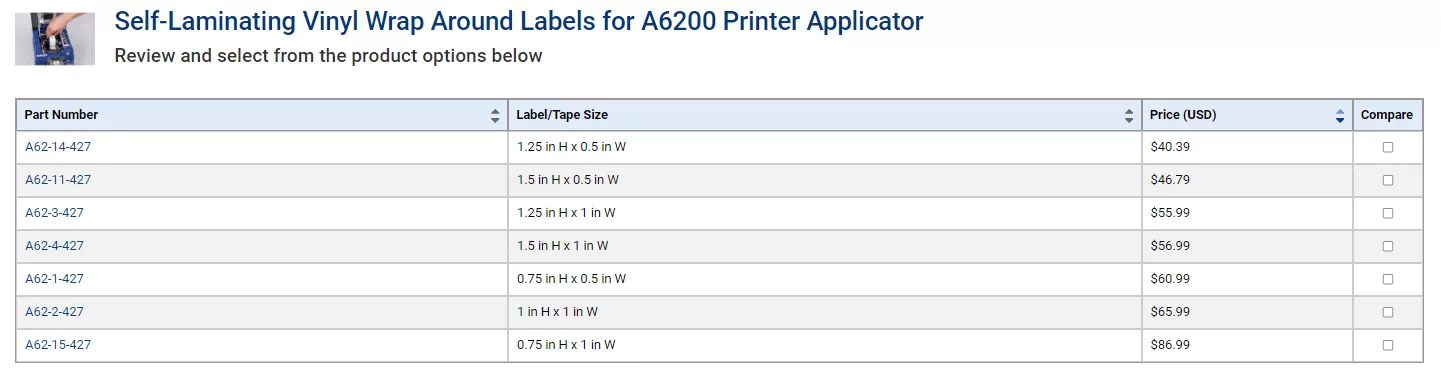Viewport: 1441px width, 382px height.
Task: Toggle Compare checkbox for A62-2-427
Action: 1388,312
